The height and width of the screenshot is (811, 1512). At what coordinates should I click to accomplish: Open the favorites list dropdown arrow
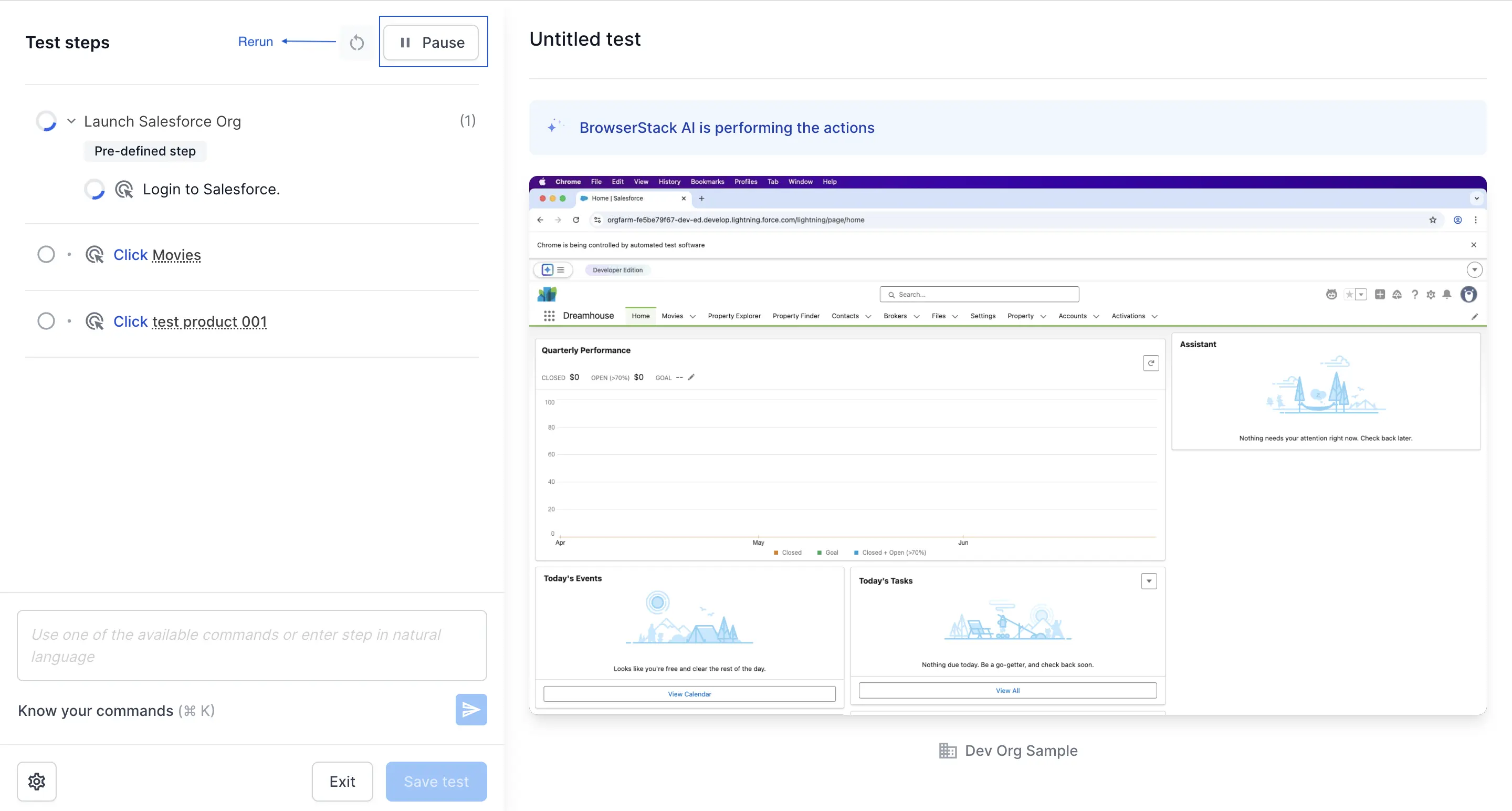pos(1361,294)
